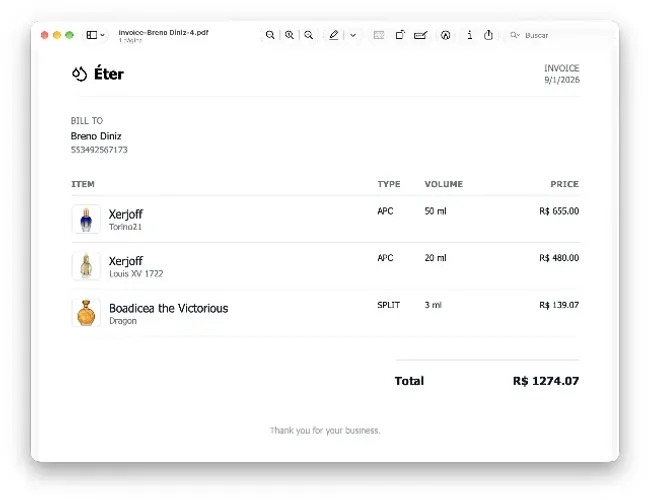649x500 pixels.
Task: Select the highlight pen tool
Action: click(x=334, y=35)
